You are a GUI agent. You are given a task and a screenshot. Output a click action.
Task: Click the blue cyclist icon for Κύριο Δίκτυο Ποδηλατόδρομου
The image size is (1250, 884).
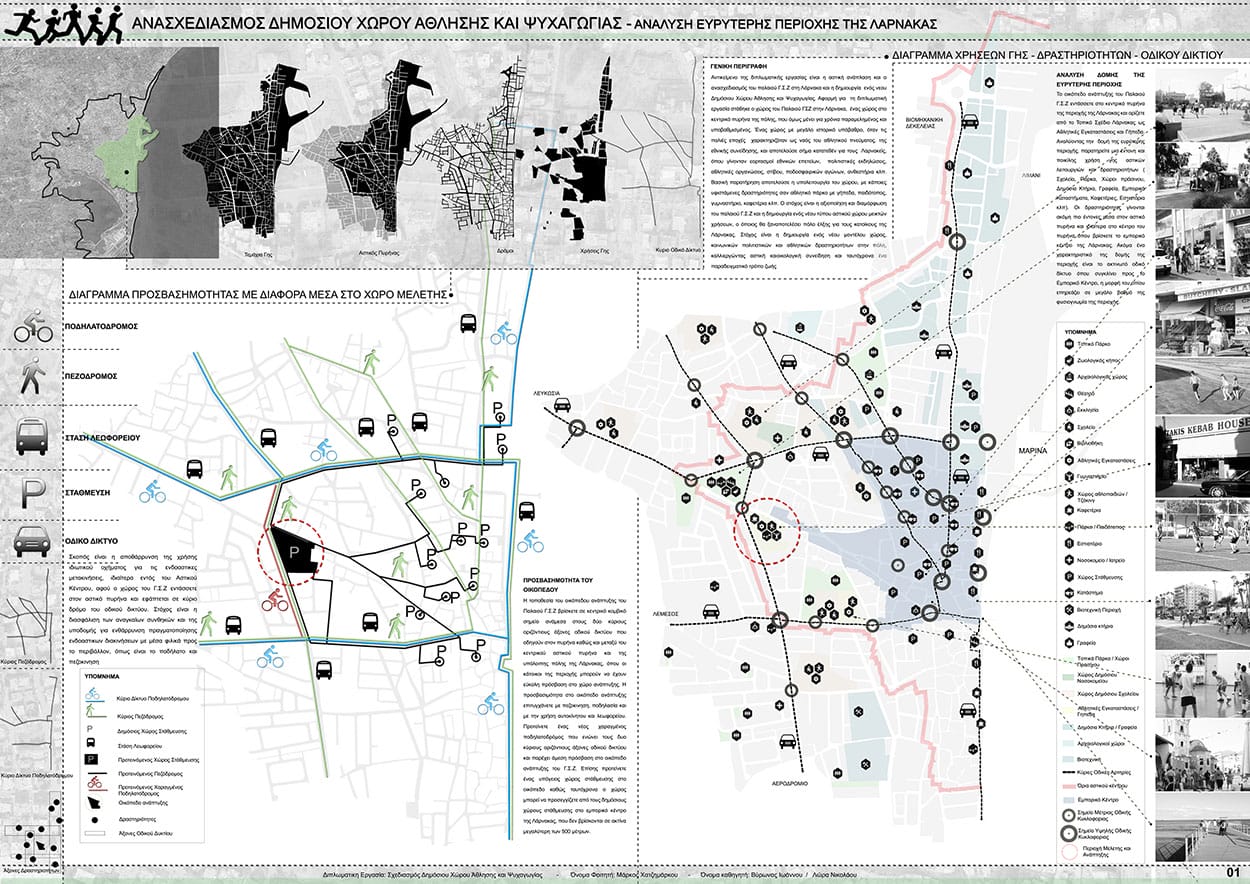(x=92, y=694)
